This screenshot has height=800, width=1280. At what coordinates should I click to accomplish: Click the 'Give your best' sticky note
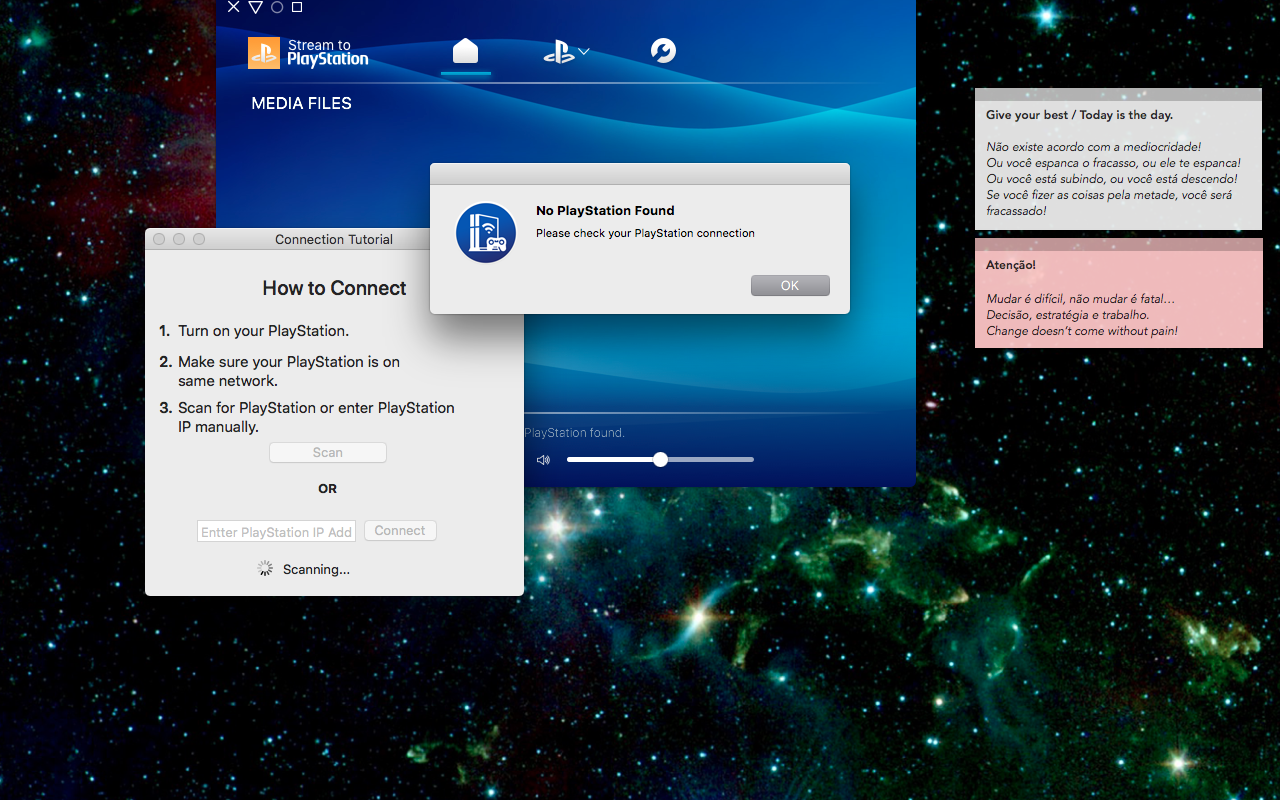click(x=1118, y=159)
